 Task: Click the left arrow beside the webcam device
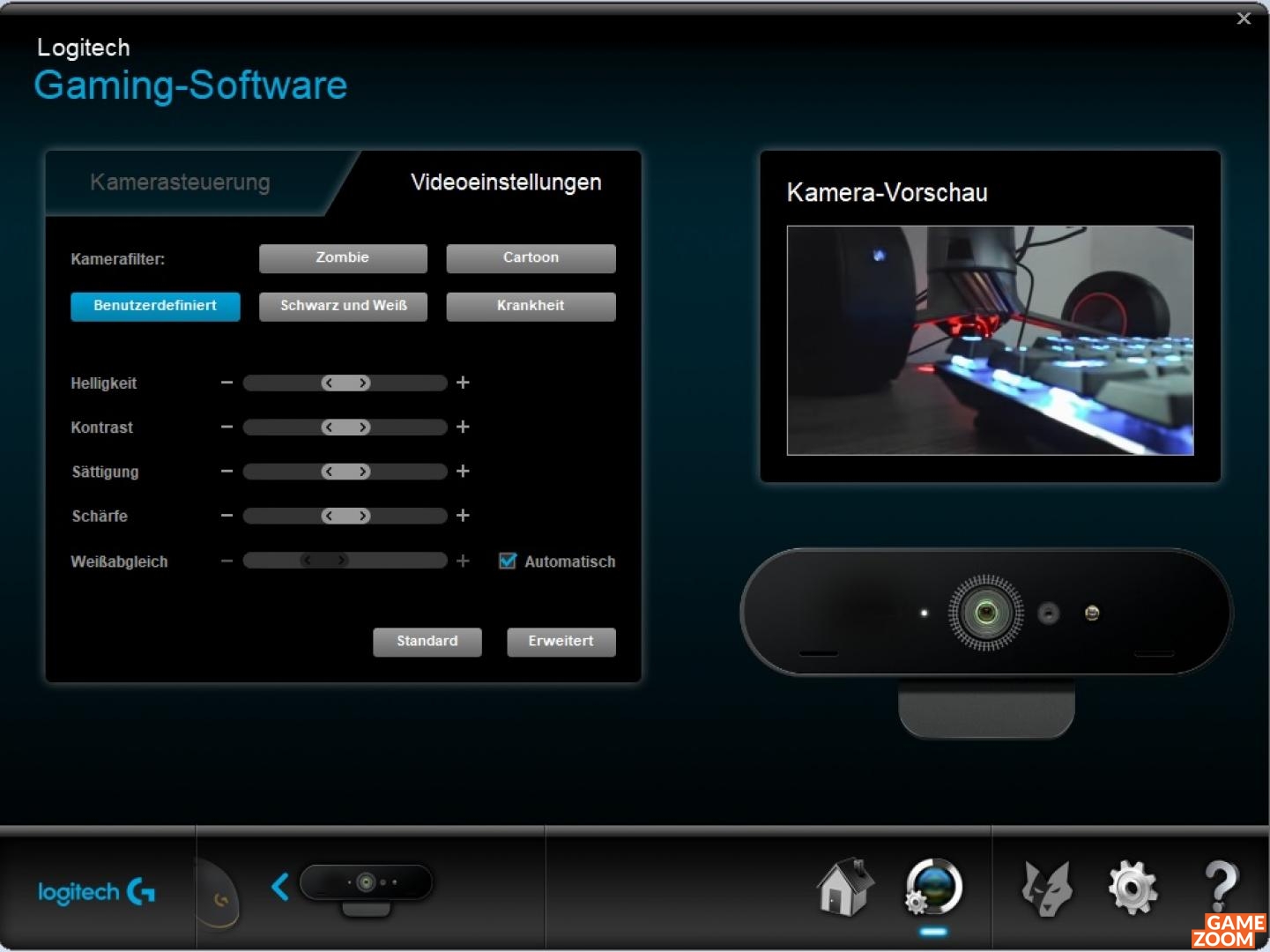pos(280,887)
